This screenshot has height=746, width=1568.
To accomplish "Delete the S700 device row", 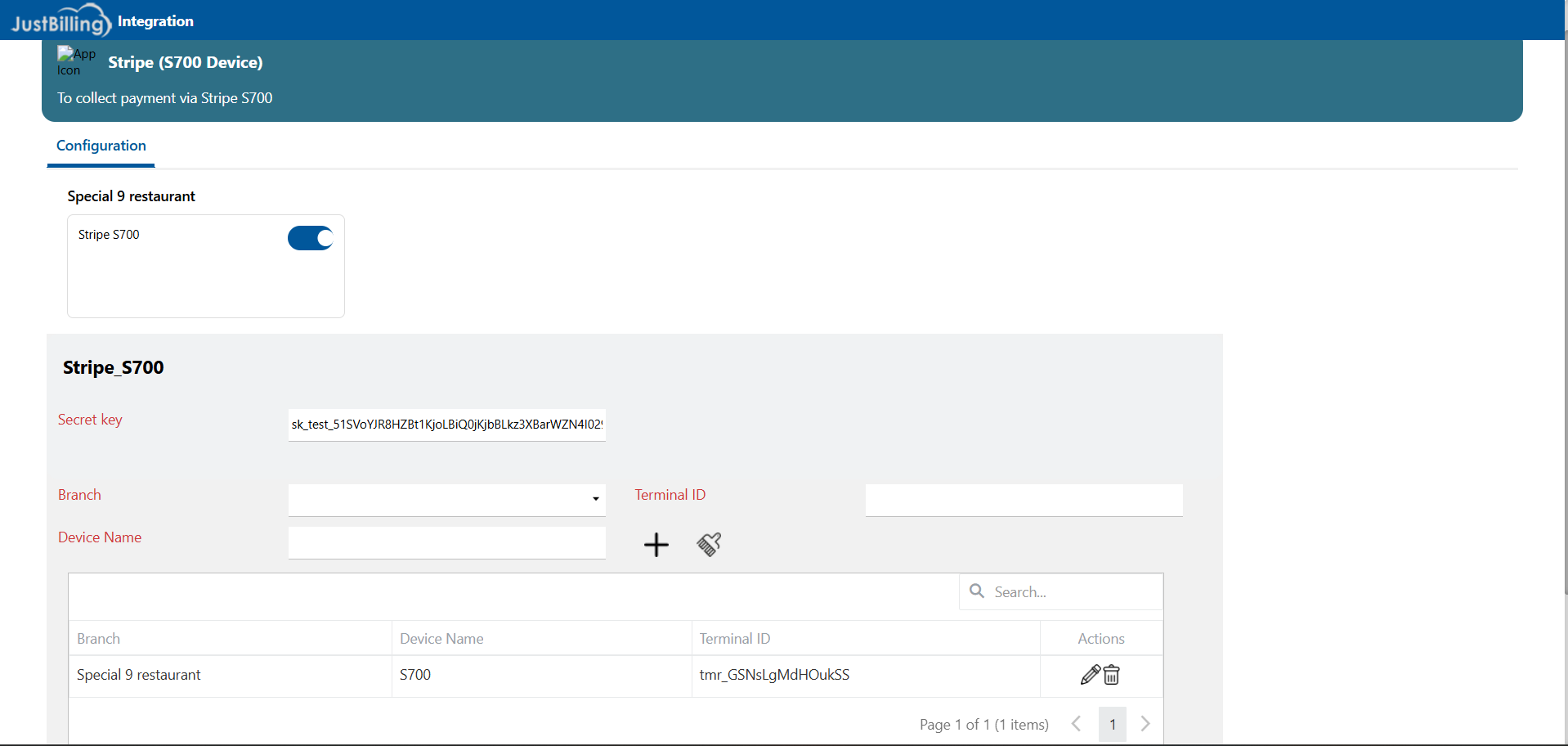I will [1112, 675].
